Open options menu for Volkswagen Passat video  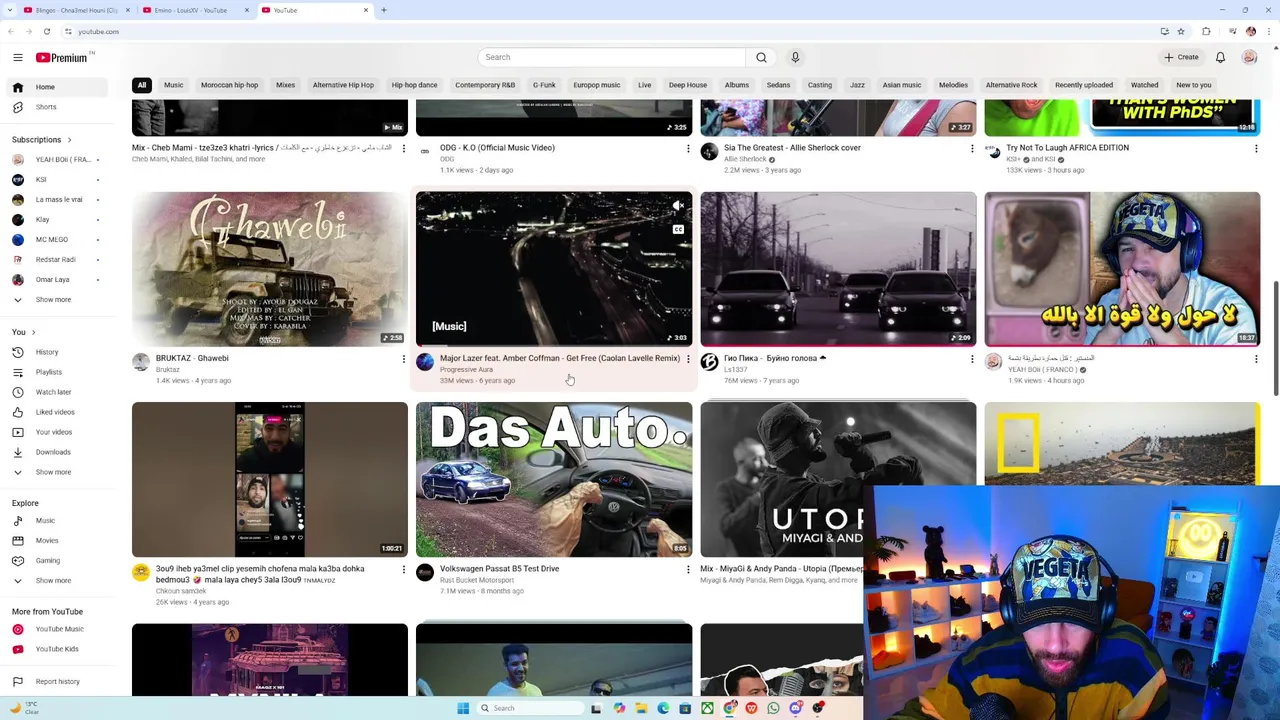[x=688, y=570]
